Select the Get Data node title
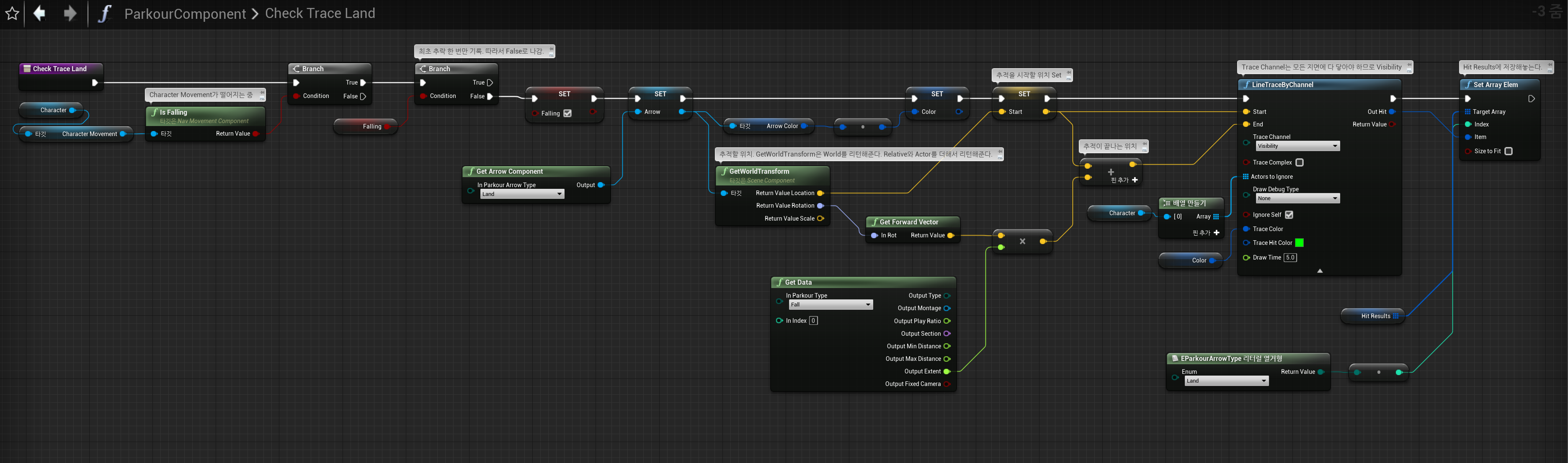1568x463 pixels. point(798,282)
